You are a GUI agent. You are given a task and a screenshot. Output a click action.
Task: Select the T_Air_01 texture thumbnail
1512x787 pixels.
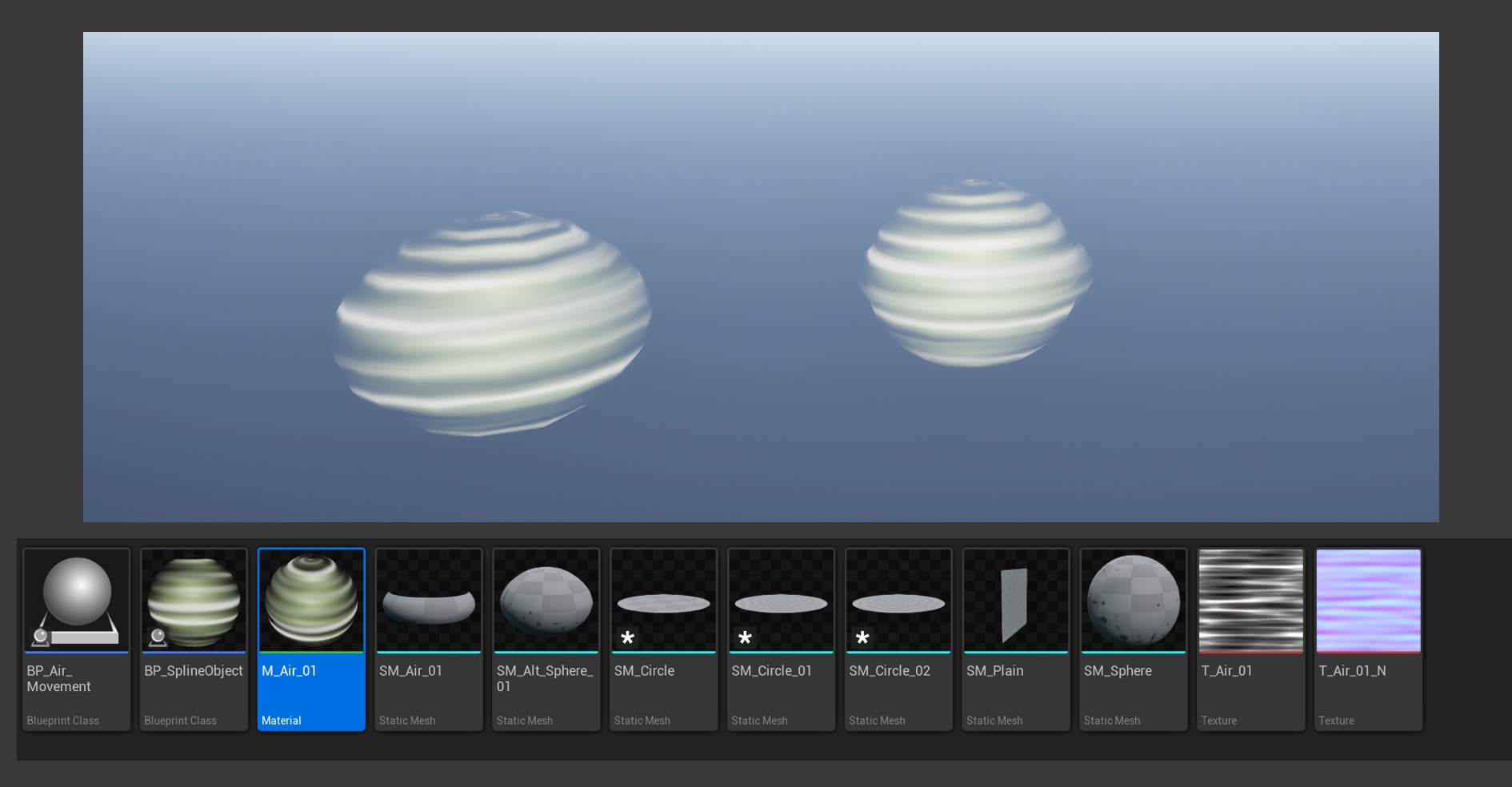(x=1250, y=600)
